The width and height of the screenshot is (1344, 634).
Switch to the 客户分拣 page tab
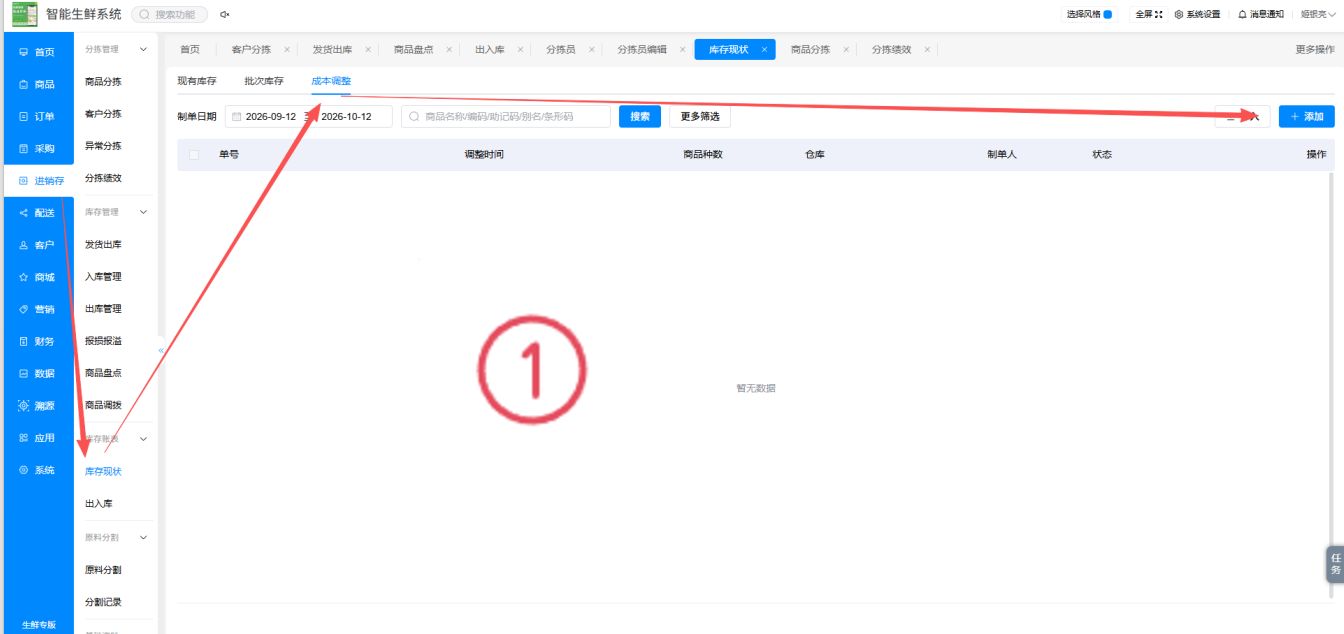click(251, 49)
